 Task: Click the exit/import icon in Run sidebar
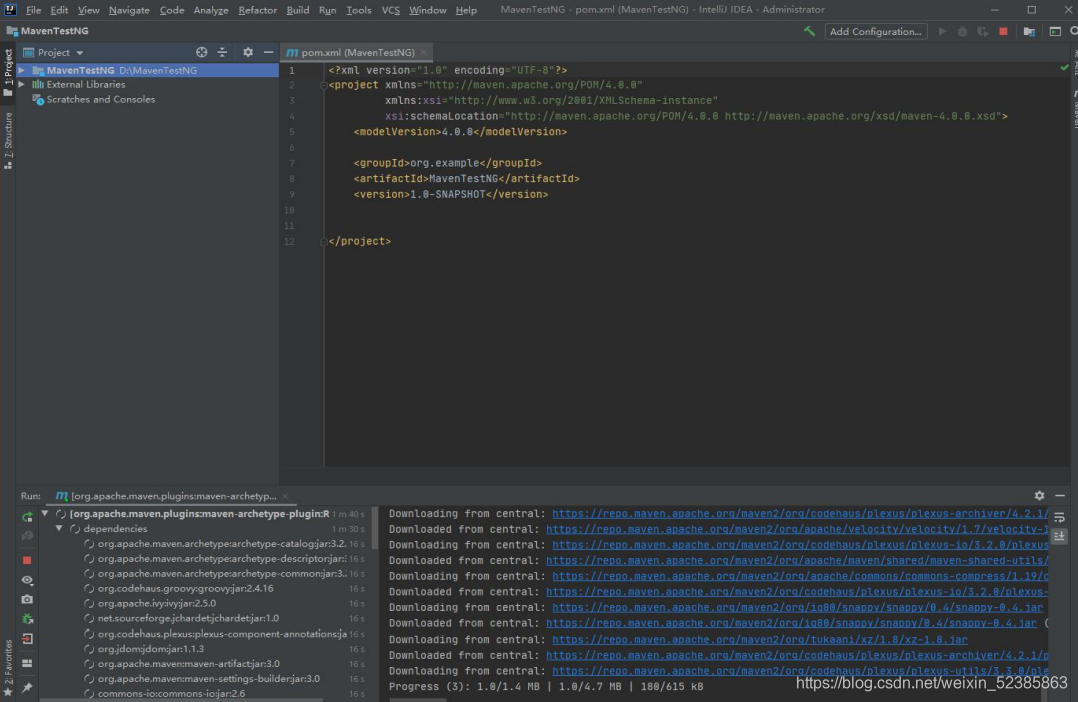27,639
